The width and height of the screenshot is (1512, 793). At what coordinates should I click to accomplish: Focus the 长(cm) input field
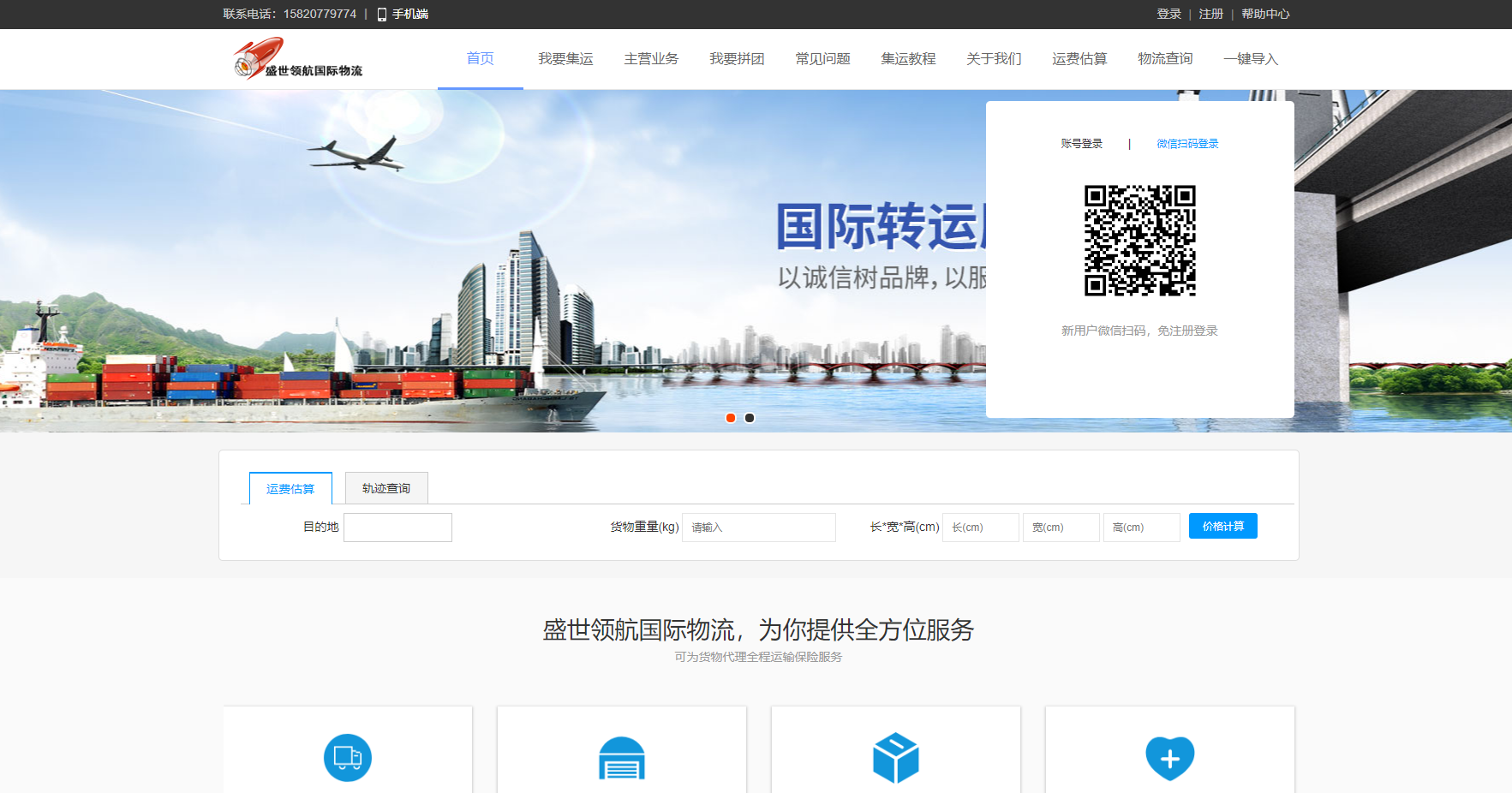(x=981, y=528)
